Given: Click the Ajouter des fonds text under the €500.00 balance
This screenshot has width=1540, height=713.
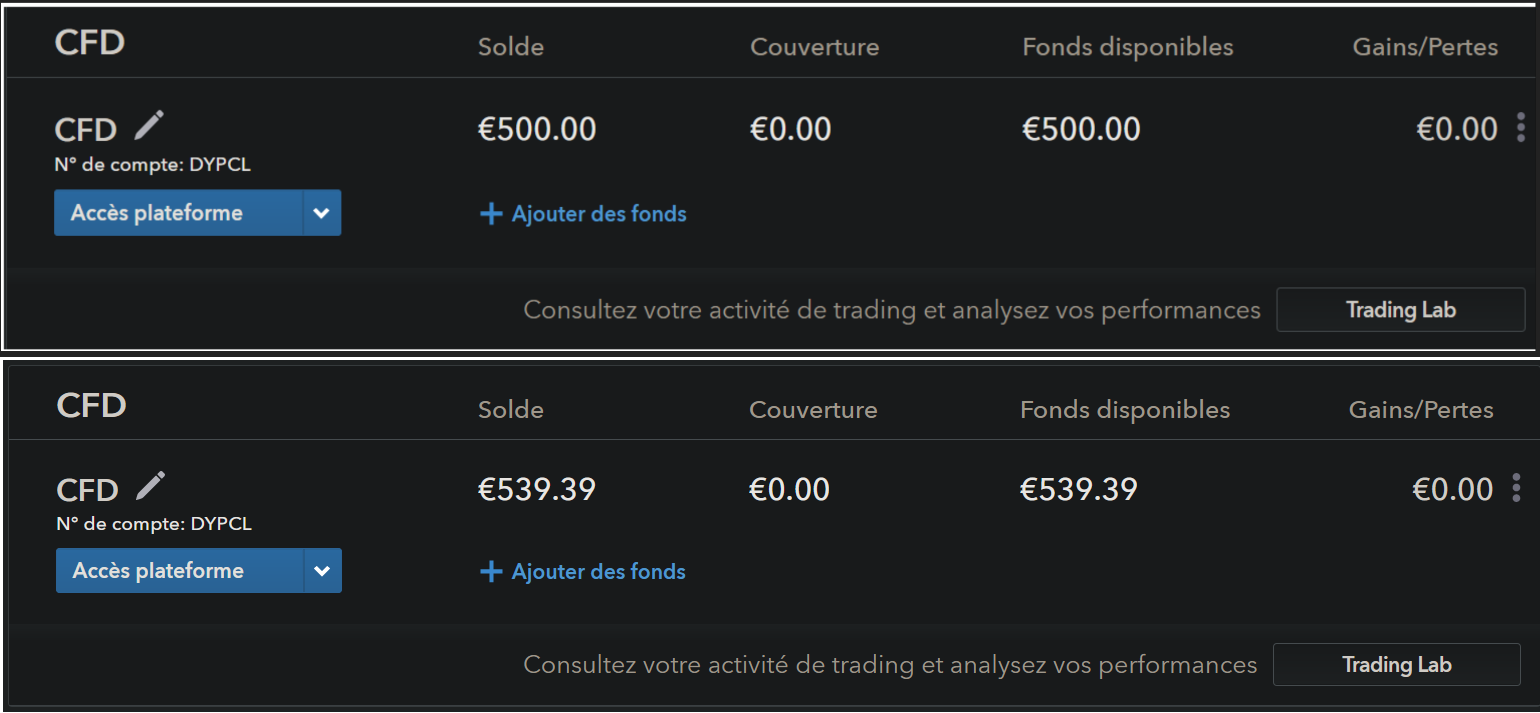Looking at the screenshot, I should tap(599, 214).
